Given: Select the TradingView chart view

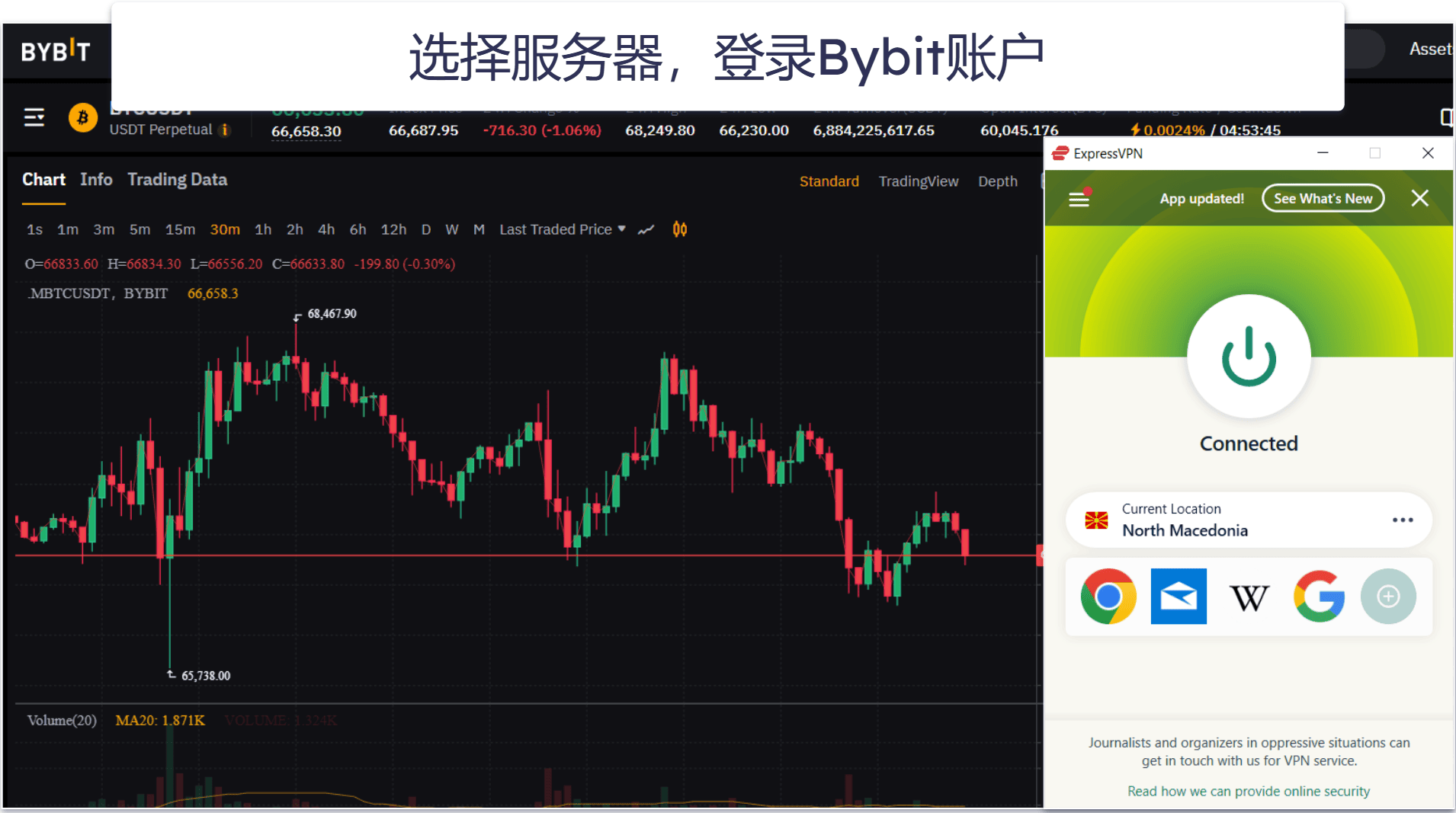Looking at the screenshot, I should click(918, 181).
